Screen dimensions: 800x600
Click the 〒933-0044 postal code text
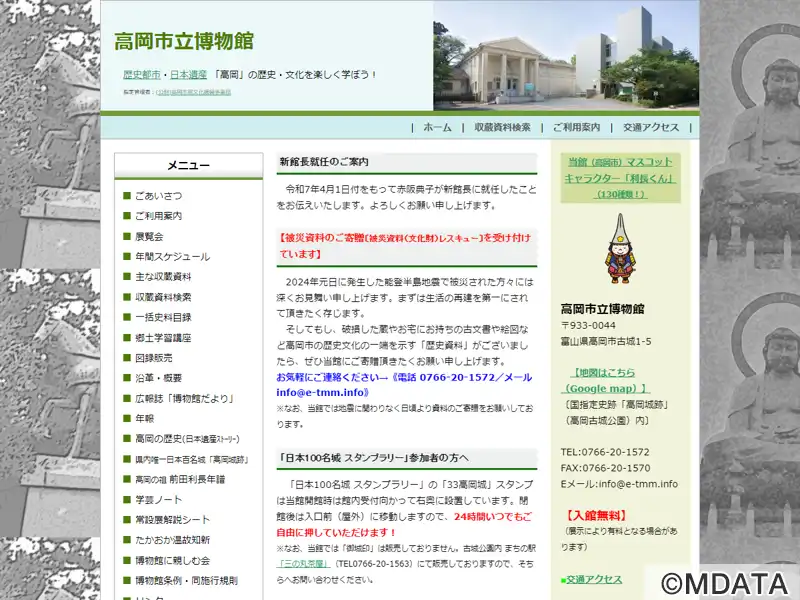(x=588, y=325)
